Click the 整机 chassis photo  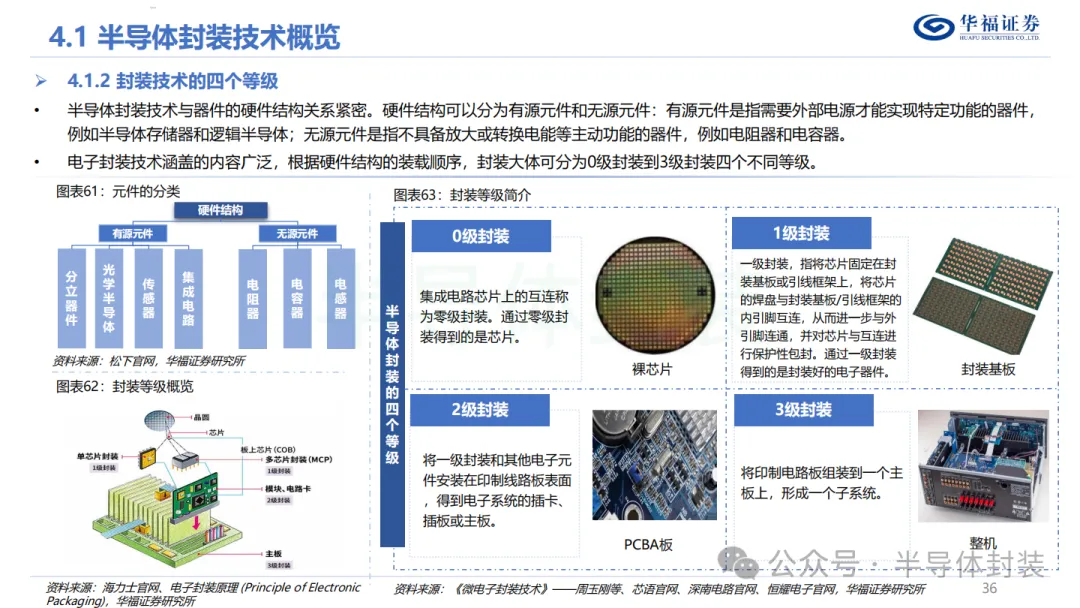point(983,466)
